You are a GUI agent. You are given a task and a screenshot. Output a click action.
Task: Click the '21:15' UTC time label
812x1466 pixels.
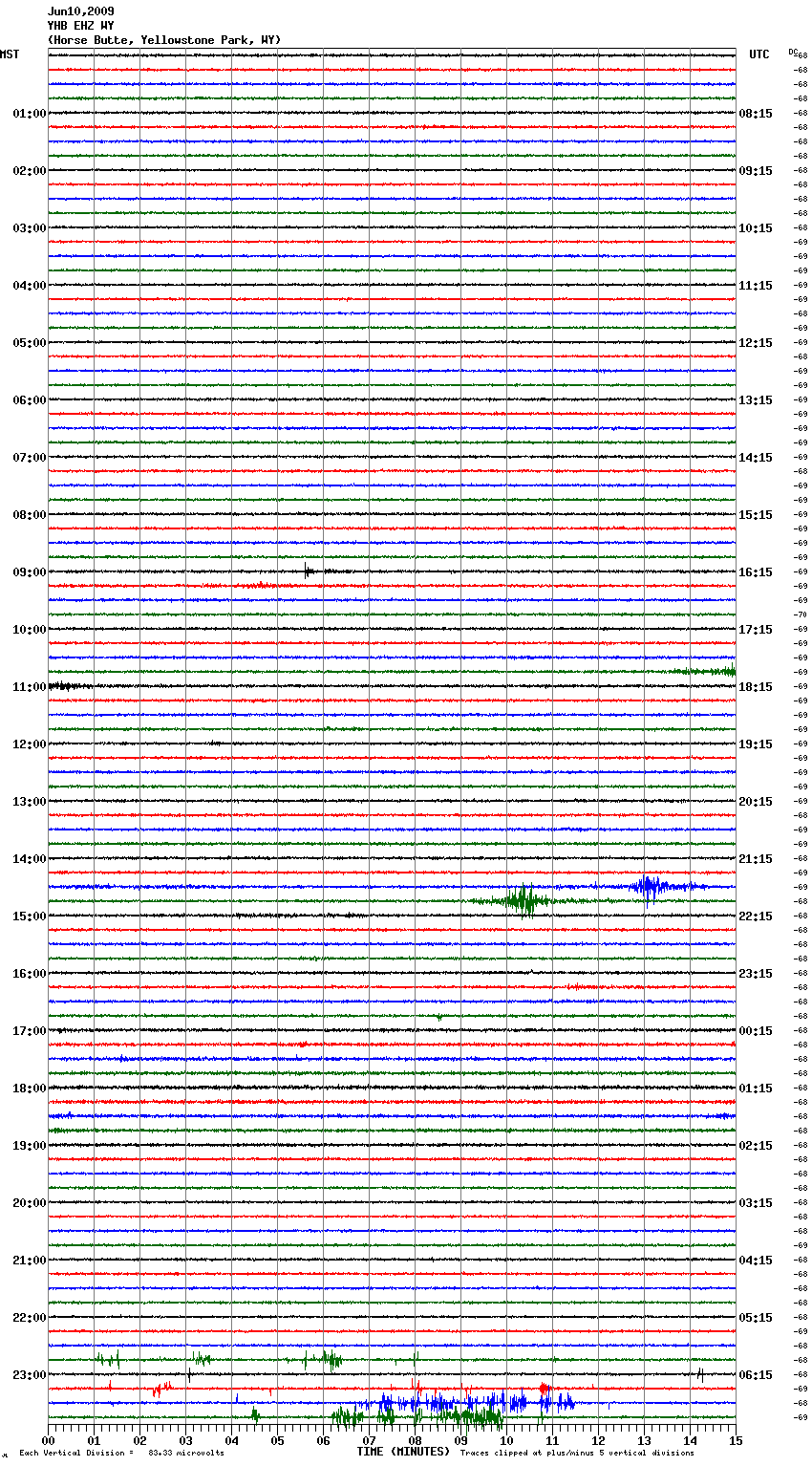tap(756, 859)
